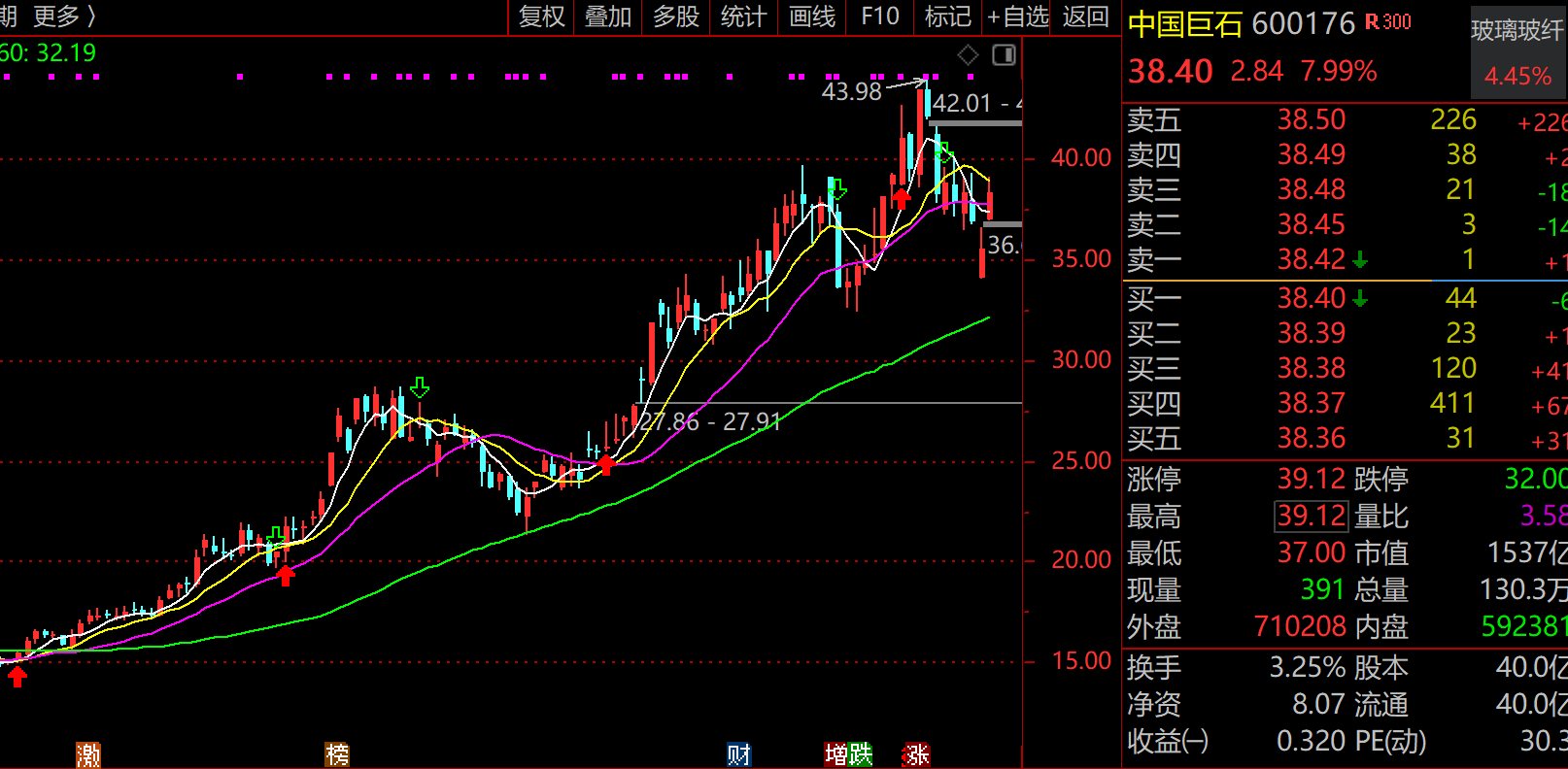Select the 买五 price 38.36

[1312, 438]
